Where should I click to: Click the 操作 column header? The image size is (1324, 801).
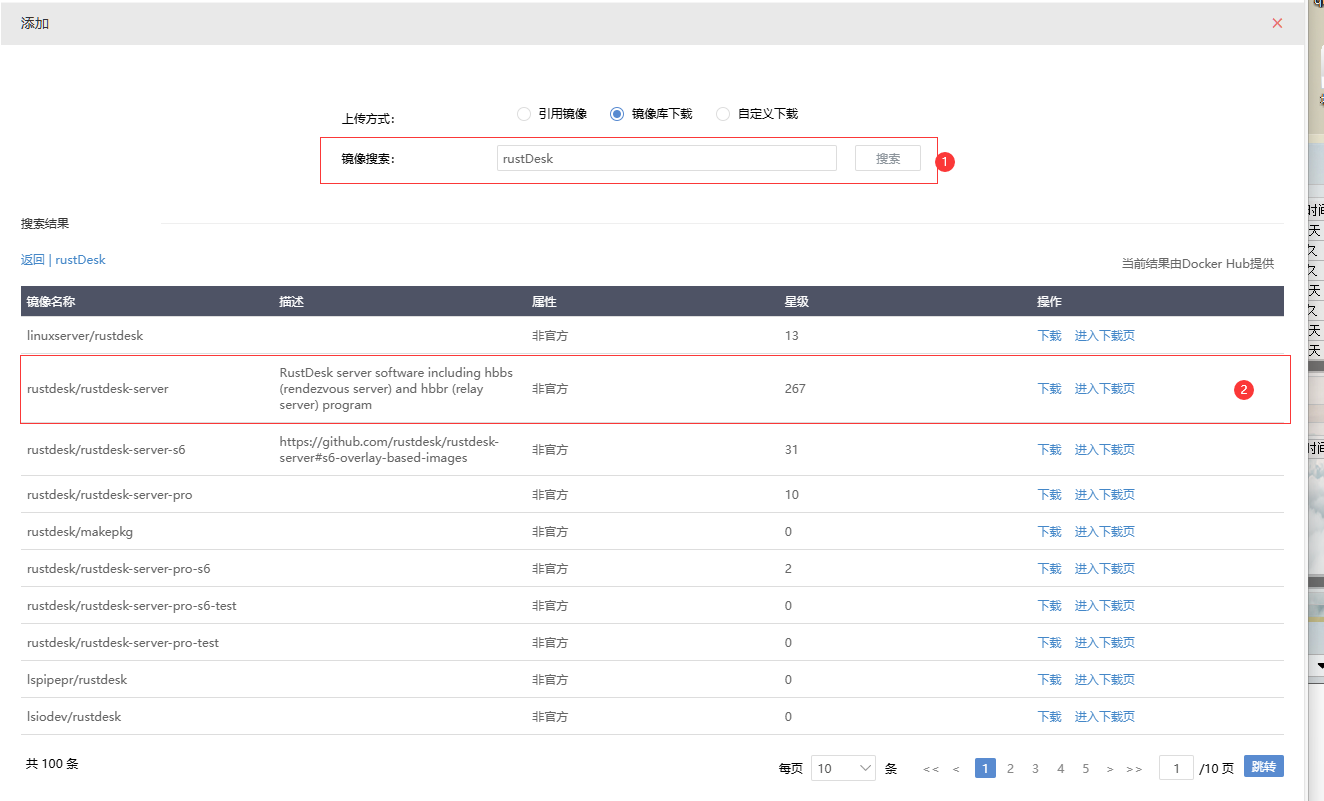click(x=1049, y=302)
